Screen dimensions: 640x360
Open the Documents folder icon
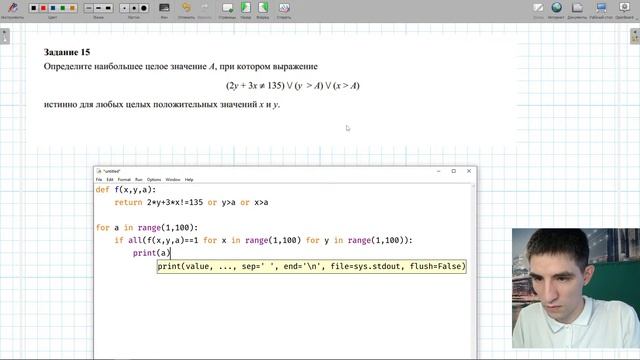point(577,8)
